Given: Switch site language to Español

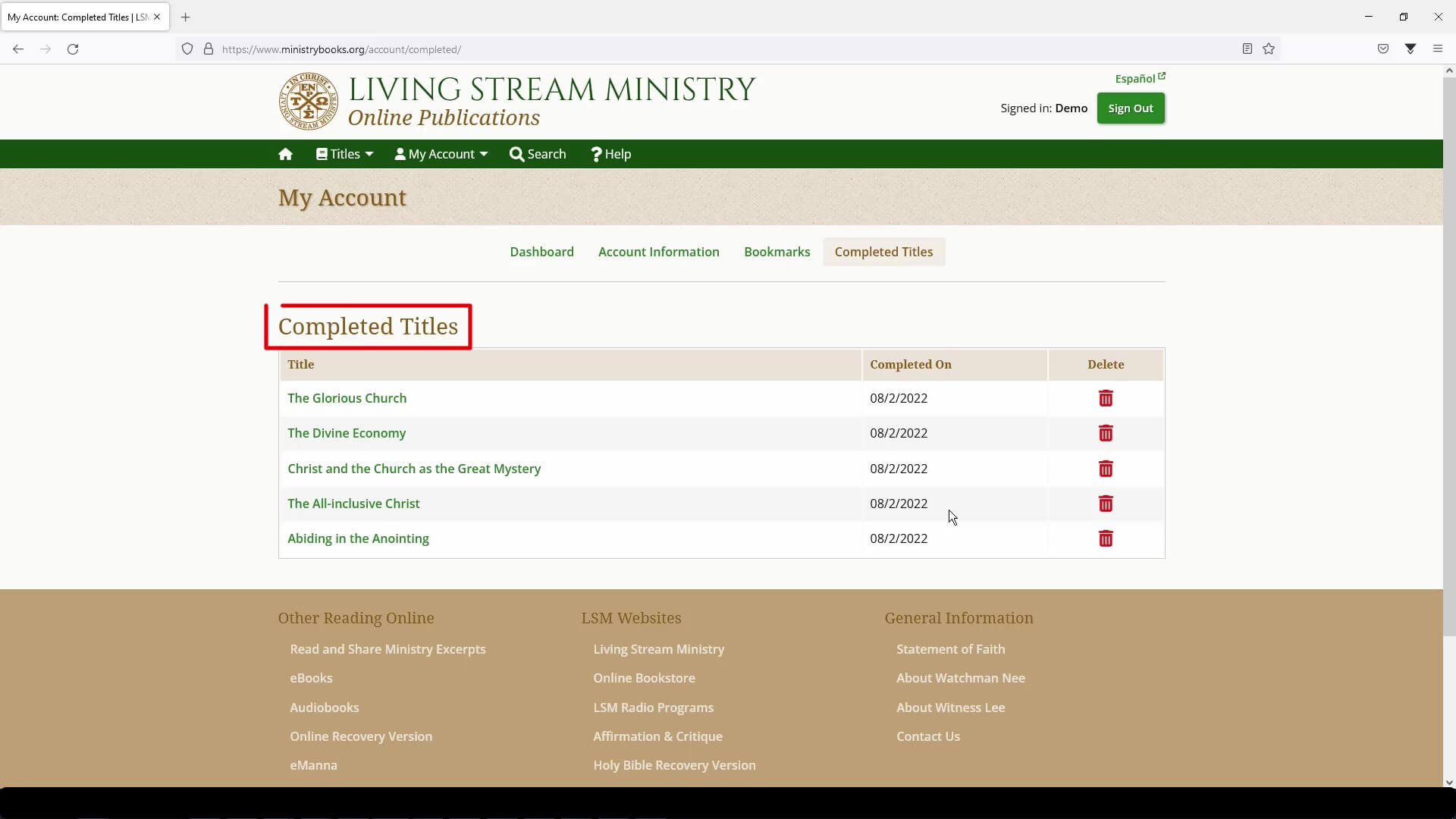Looking at the screenshot, I should click(x=1140, y=78).
